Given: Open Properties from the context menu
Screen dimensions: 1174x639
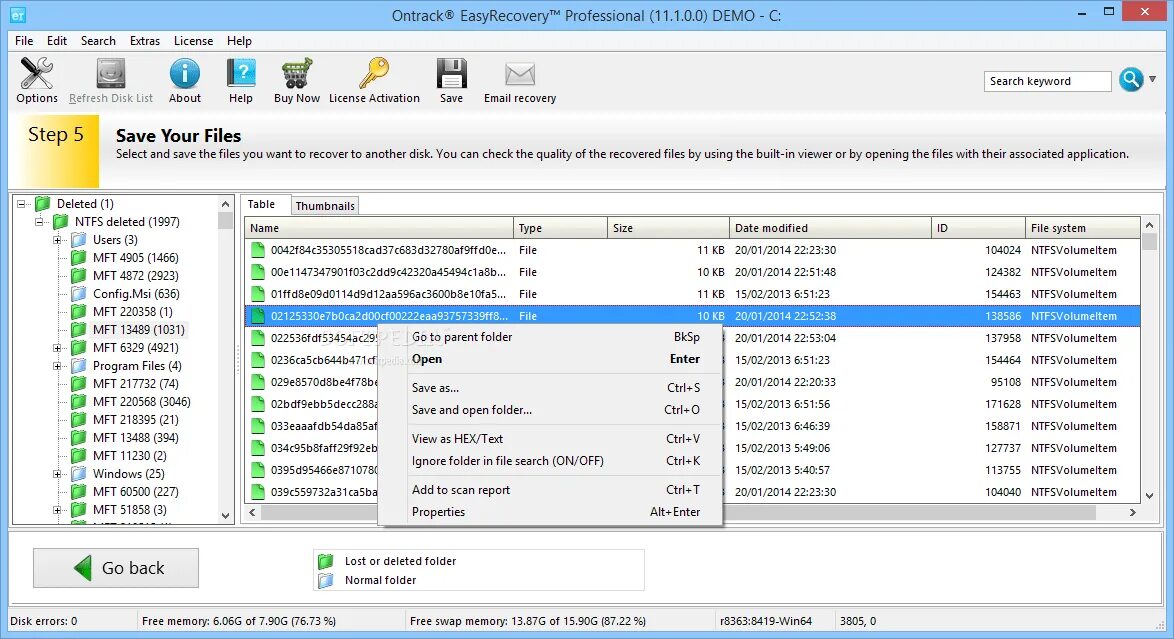Looking at the screenshot, I should tap(550, 512).
